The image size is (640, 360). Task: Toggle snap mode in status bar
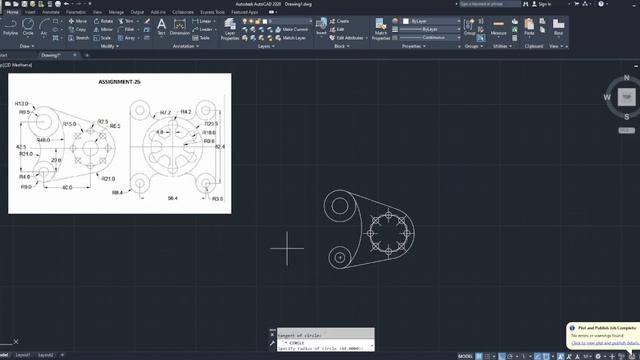[487, 356]
